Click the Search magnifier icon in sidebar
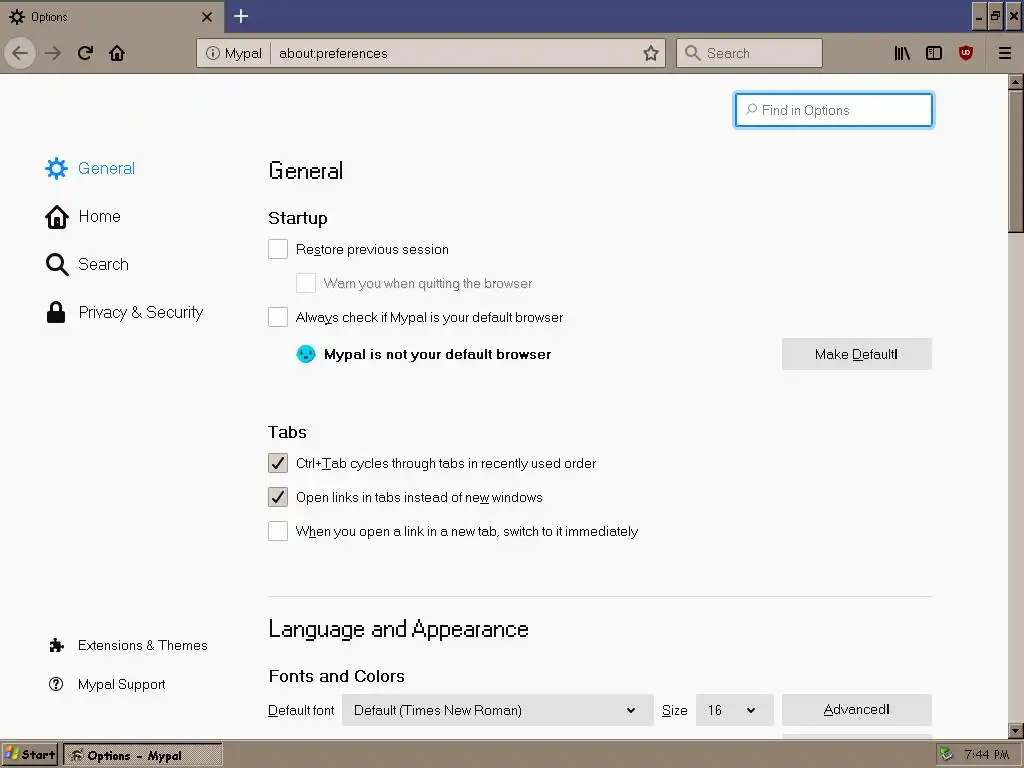1024x768 pixels. [x=57, y=264]
